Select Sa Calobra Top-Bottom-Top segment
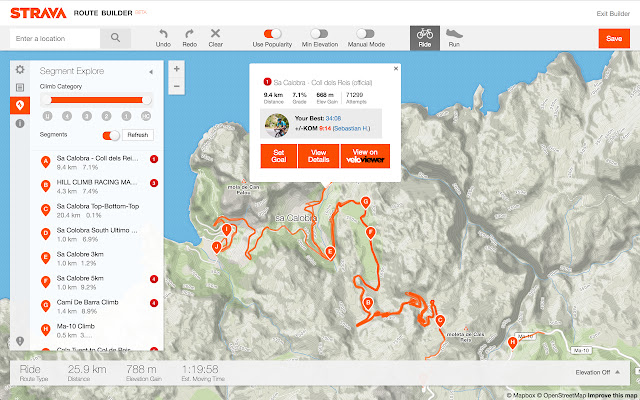The height and width of the screenshot is (400, 640). [x=98, y=211]
